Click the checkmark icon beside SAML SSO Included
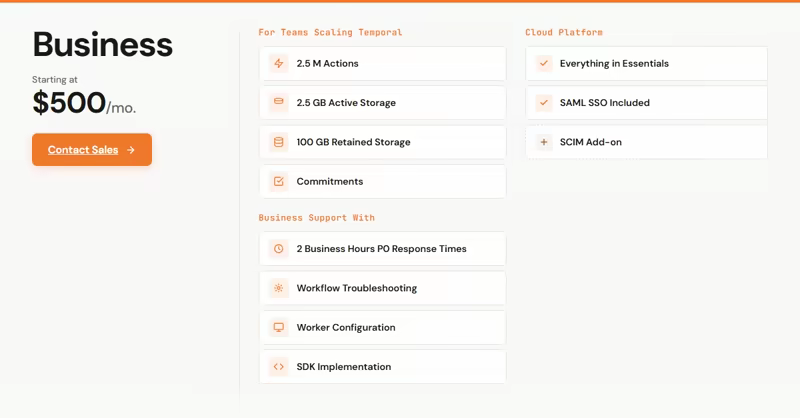The width and height of the screenshot is (800, 418). (x=544, y=103)
